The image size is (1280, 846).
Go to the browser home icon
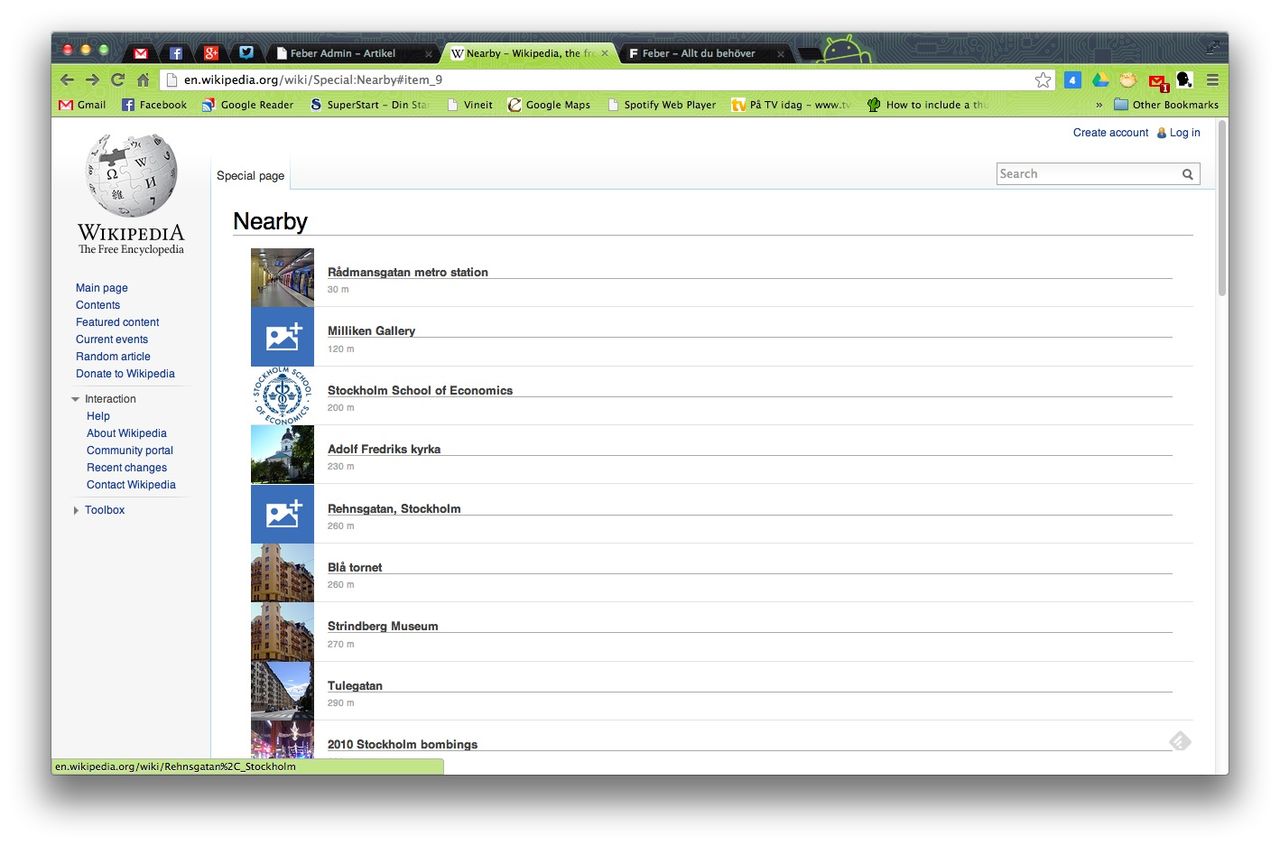click(143, 80)
